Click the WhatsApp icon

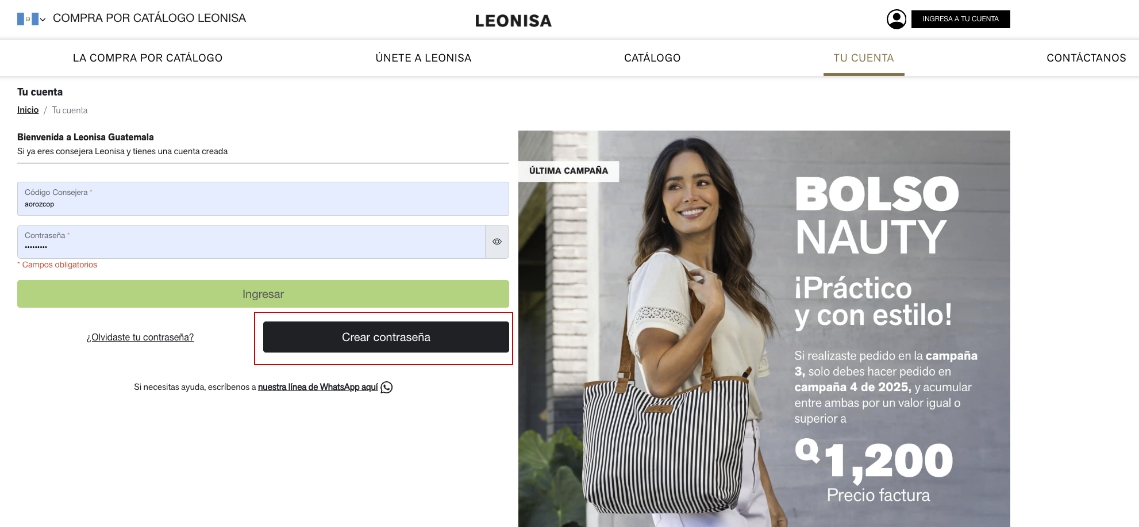point(386,387)
